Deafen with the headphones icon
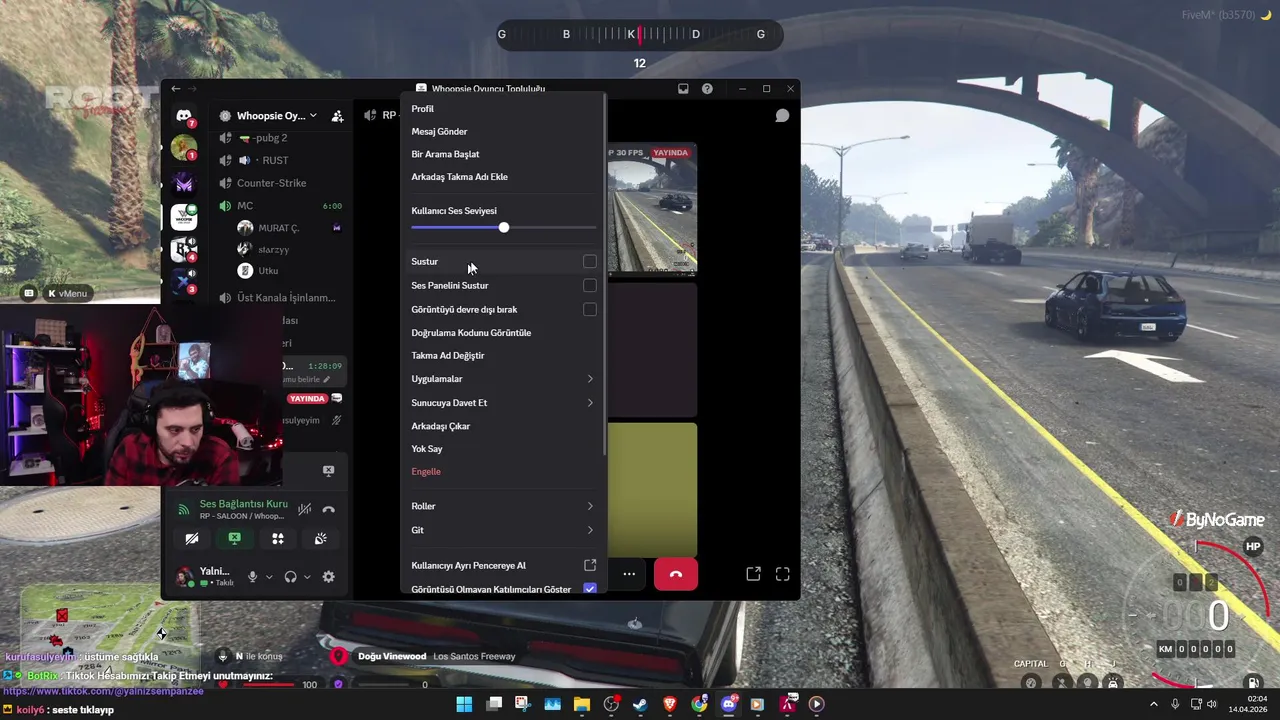The height and width of the screenshot is (720, 1280). [290, 576]
